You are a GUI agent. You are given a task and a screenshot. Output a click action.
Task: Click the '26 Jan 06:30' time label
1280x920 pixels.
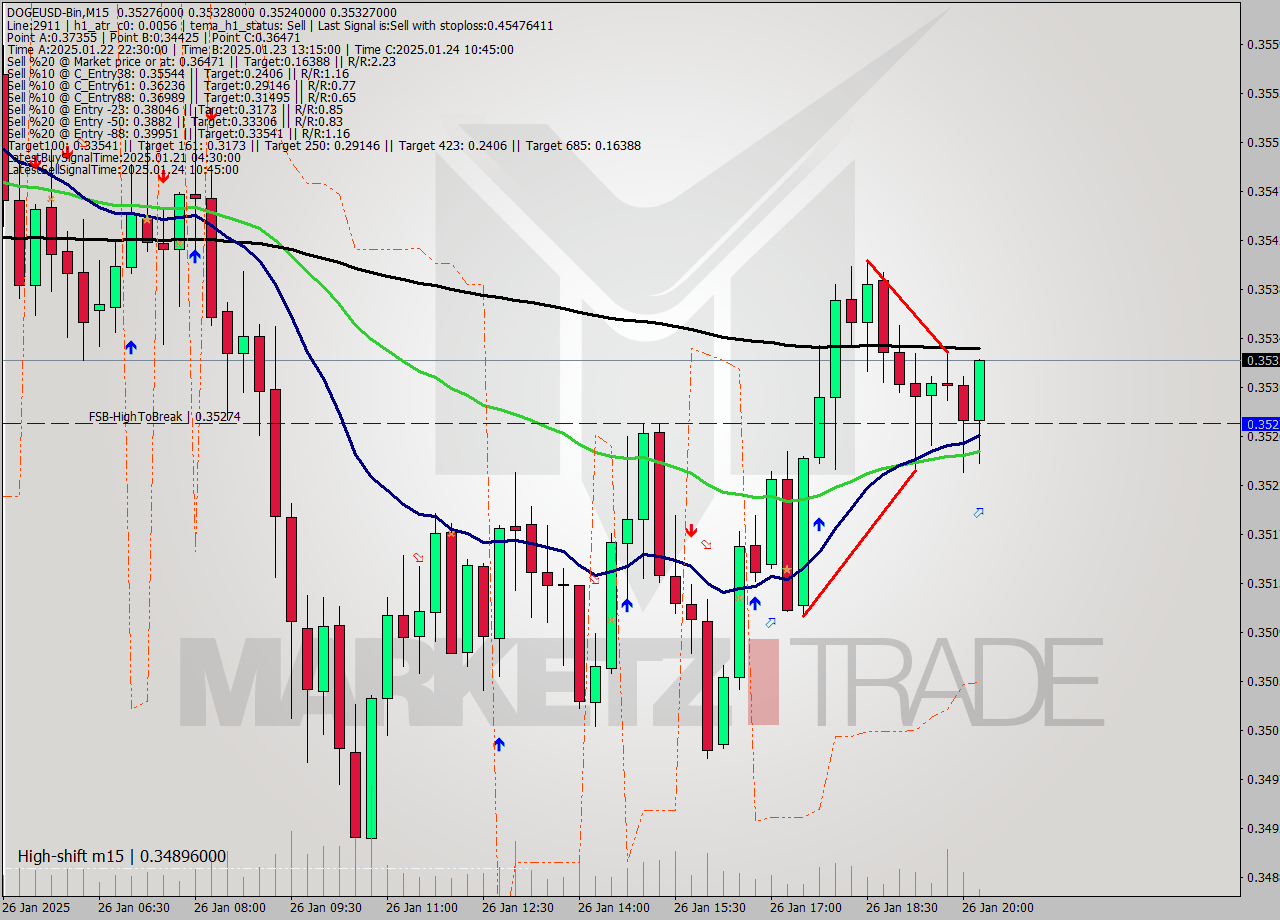[134, 907]
